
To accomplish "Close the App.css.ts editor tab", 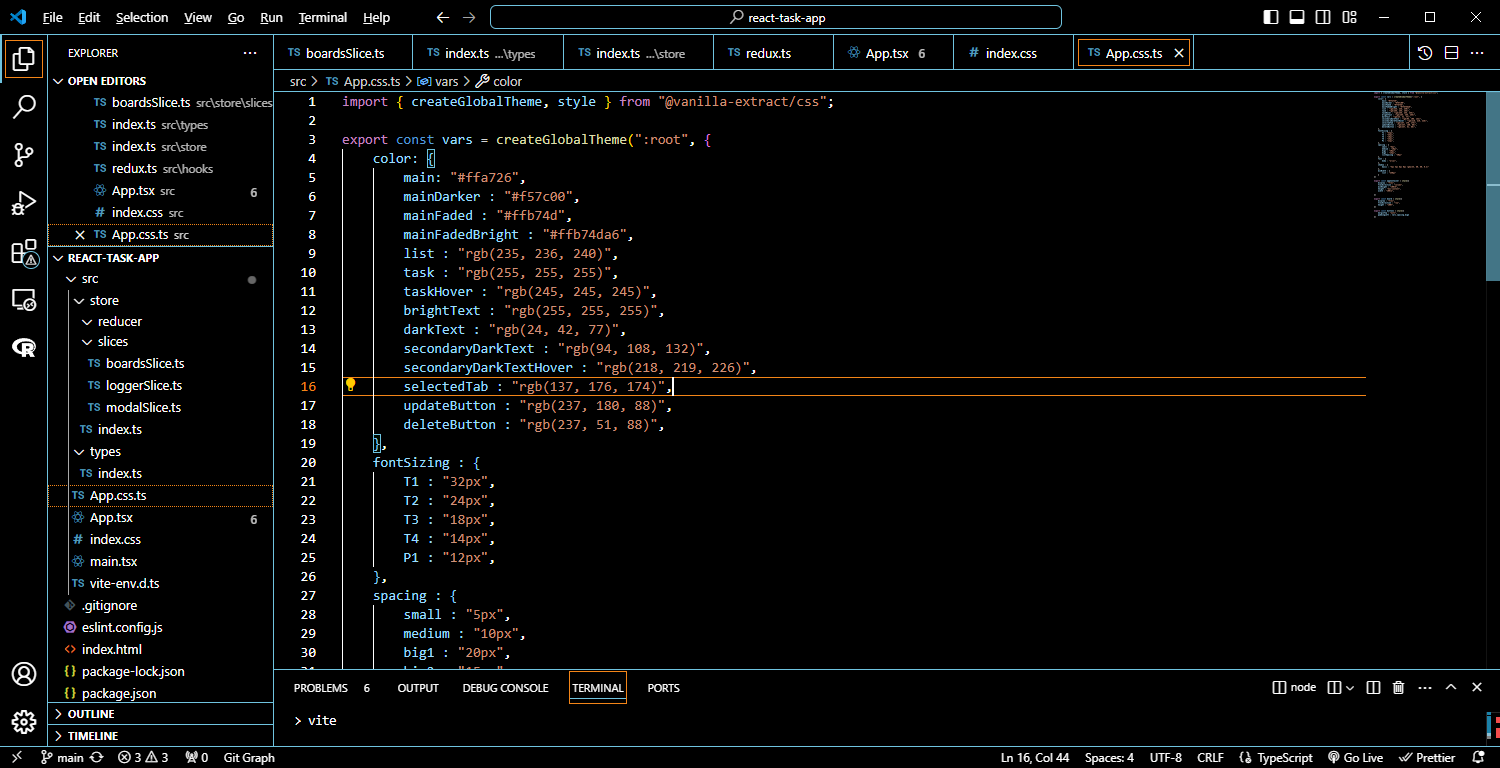I will pos(1179,53).
